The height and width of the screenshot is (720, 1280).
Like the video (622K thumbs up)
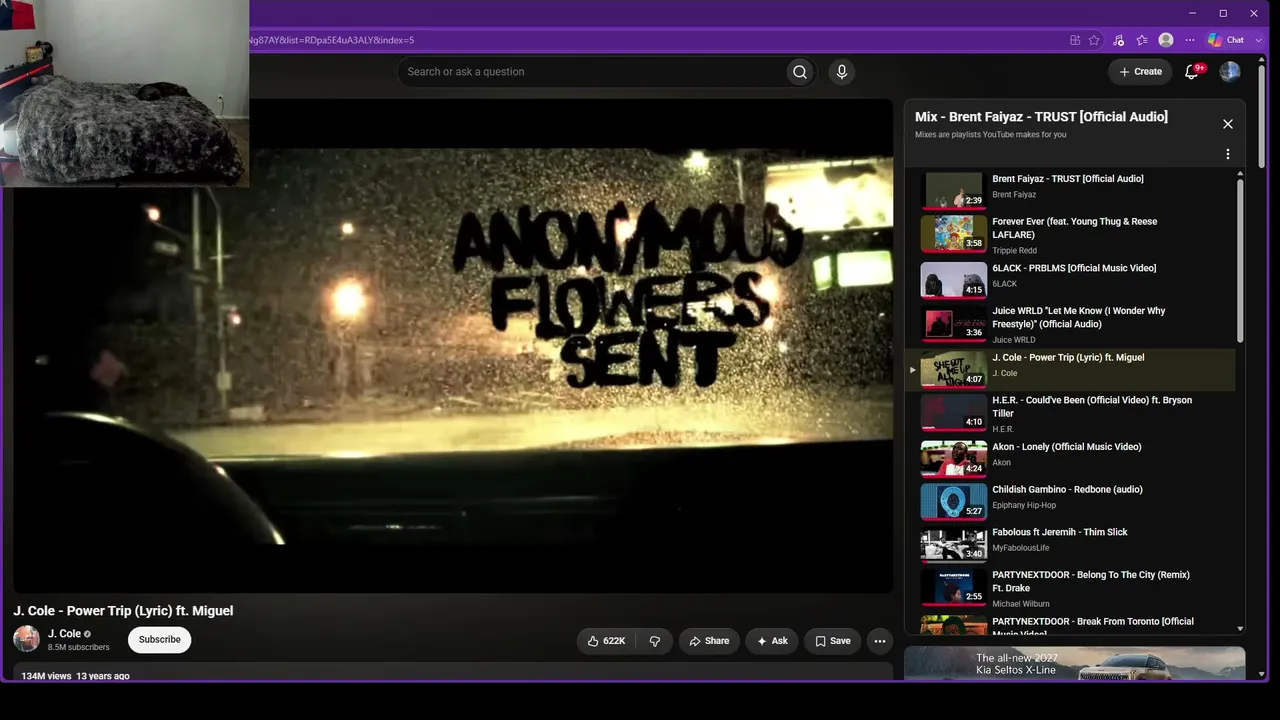(607, 641)
